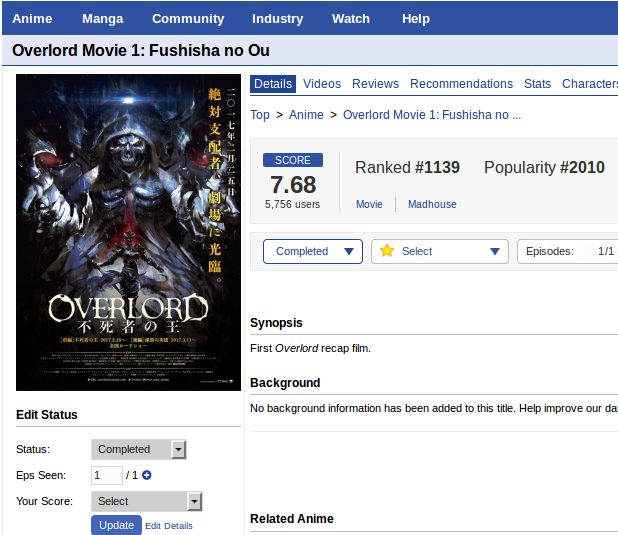This screenshot has height=535, width=618.
Task: Click the Anime breadcrumb link
Action: point(306,115)
